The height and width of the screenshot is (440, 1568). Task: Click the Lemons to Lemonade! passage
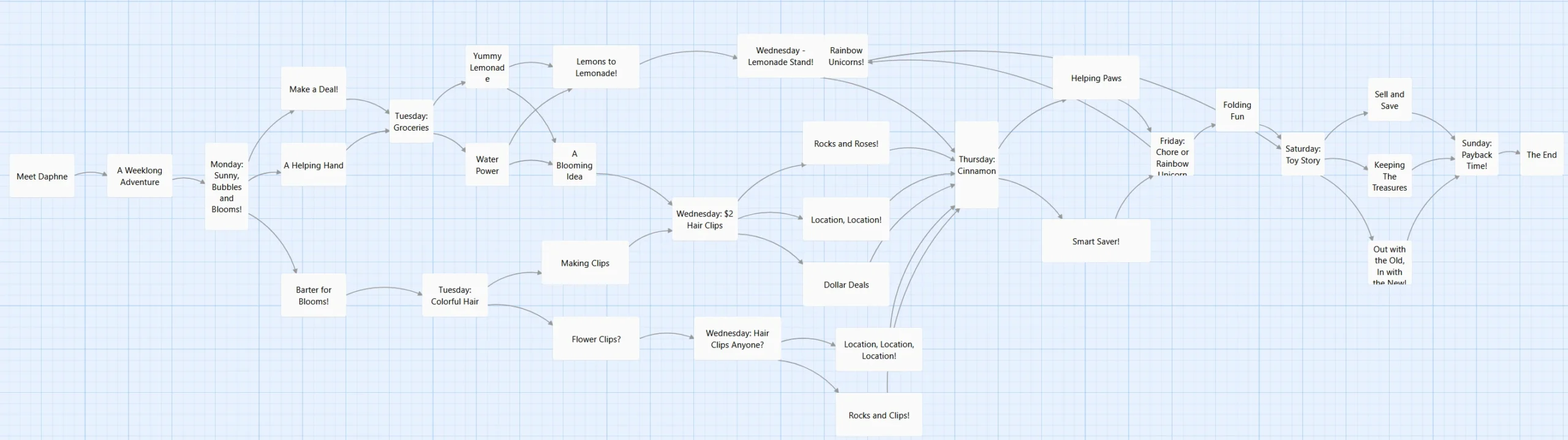click(x=596, y=67)
